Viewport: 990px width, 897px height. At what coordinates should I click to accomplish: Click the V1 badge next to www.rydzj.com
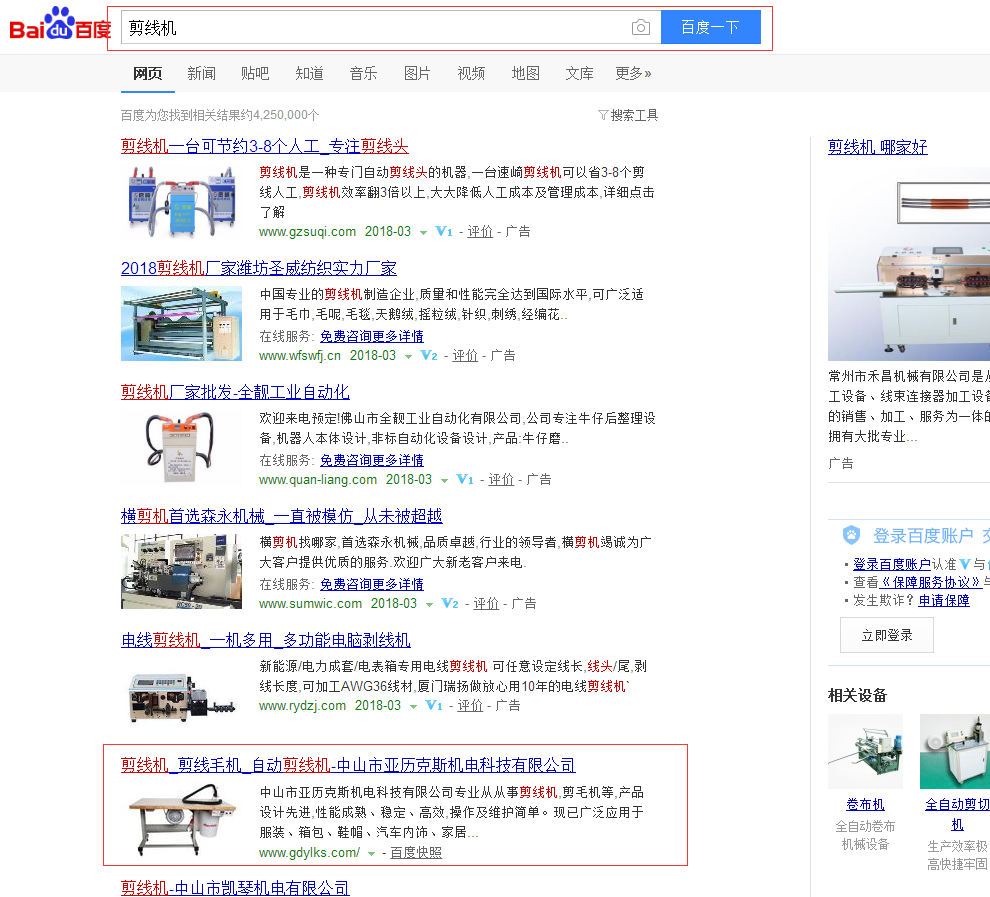[x=434, y=706]
